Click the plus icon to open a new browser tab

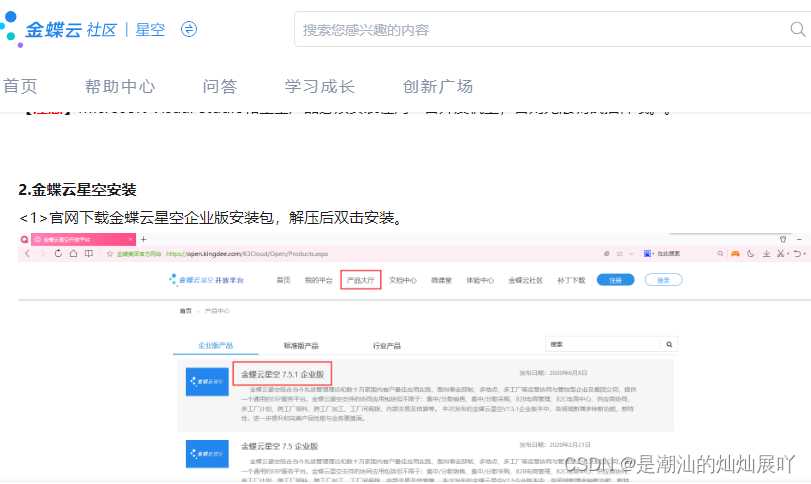144,239
